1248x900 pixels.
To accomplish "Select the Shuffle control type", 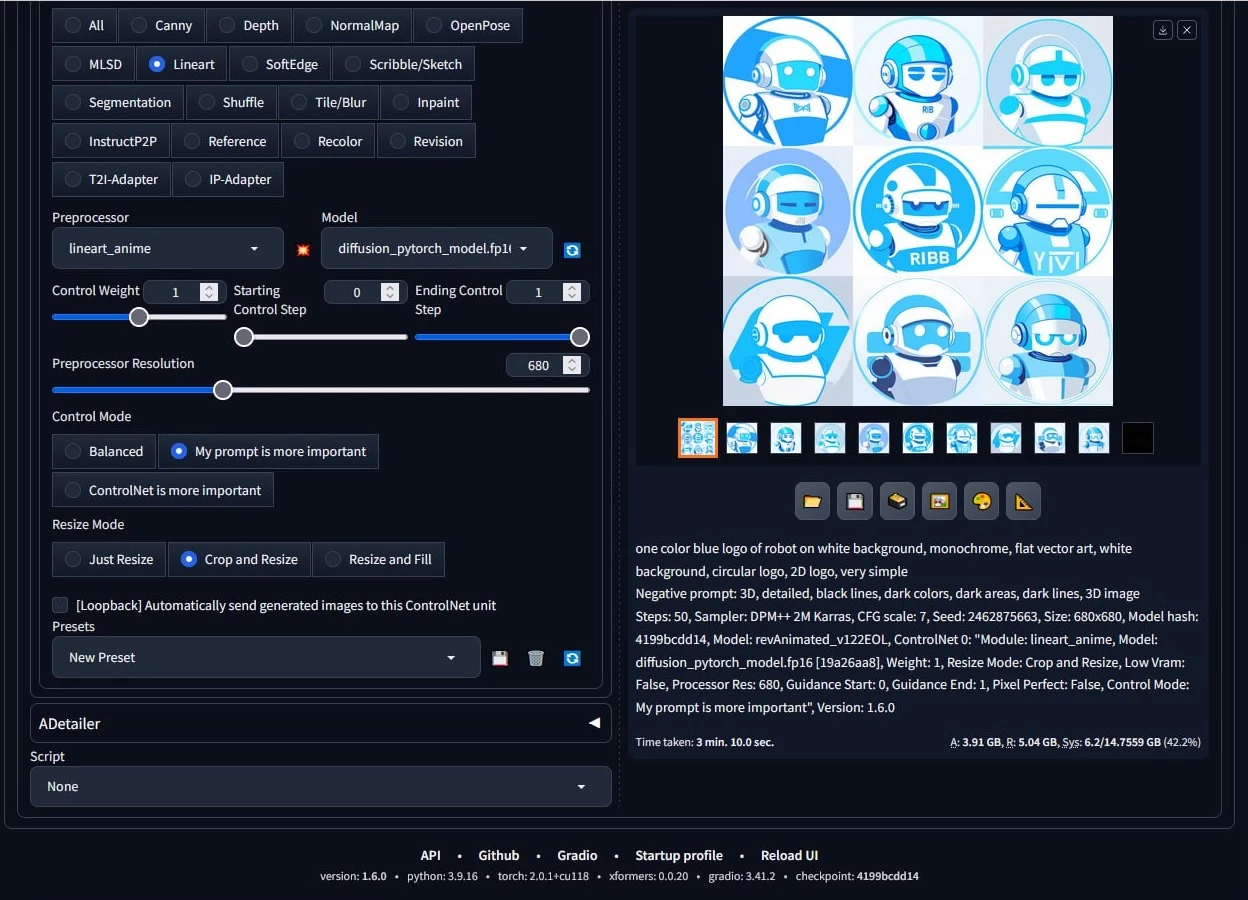I will (x=231, y=102).
